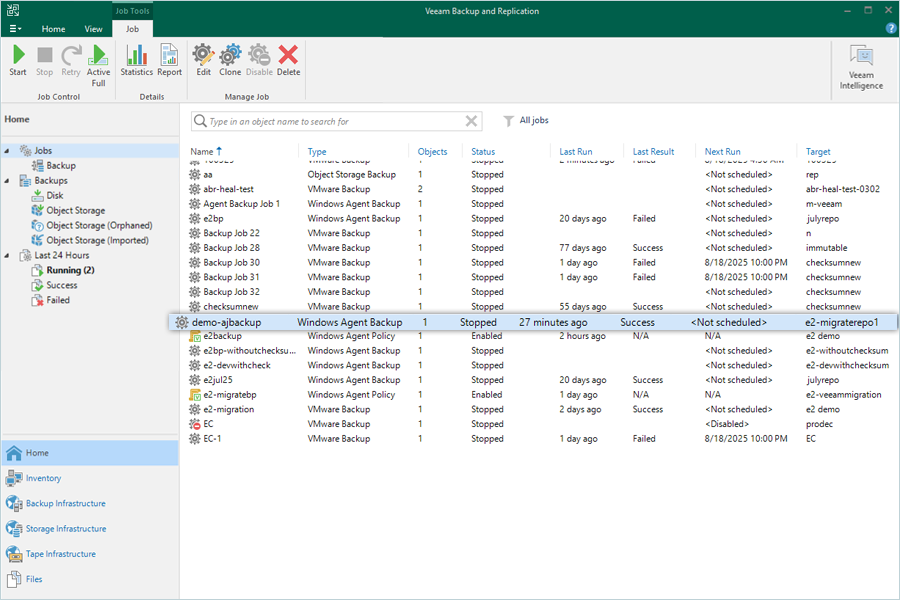
Task: Sort by the Last Run column
Action: pyautogui.click(x=576, y=152)
